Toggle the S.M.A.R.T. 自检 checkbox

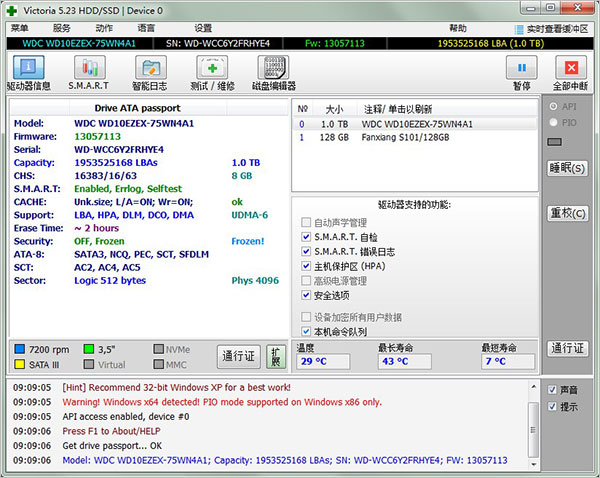307,237
